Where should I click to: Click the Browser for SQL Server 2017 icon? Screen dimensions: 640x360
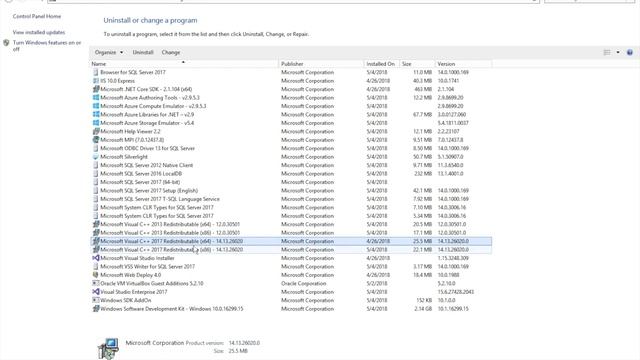[96, 72]
